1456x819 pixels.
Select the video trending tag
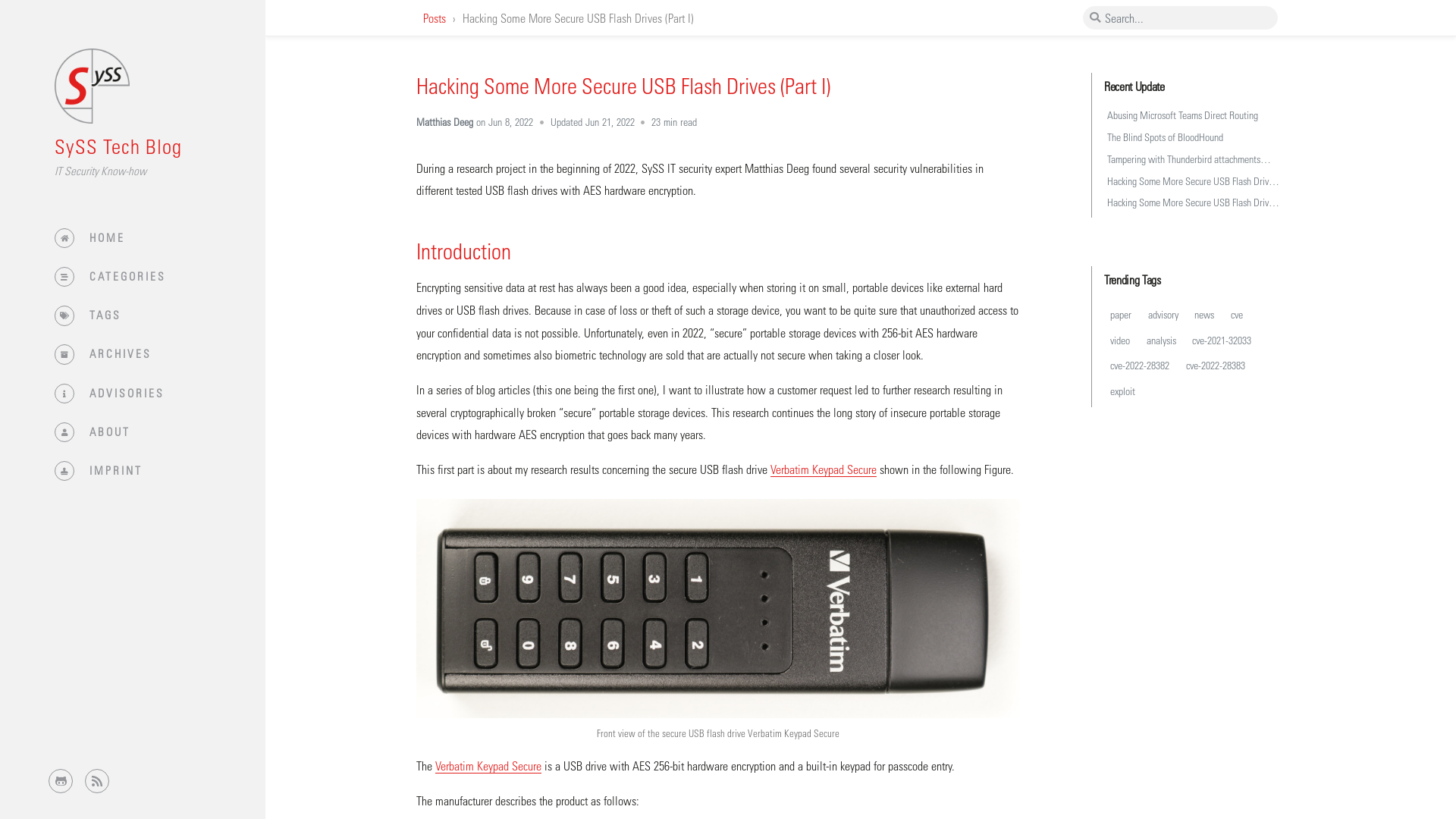[x=1120, y=340]
